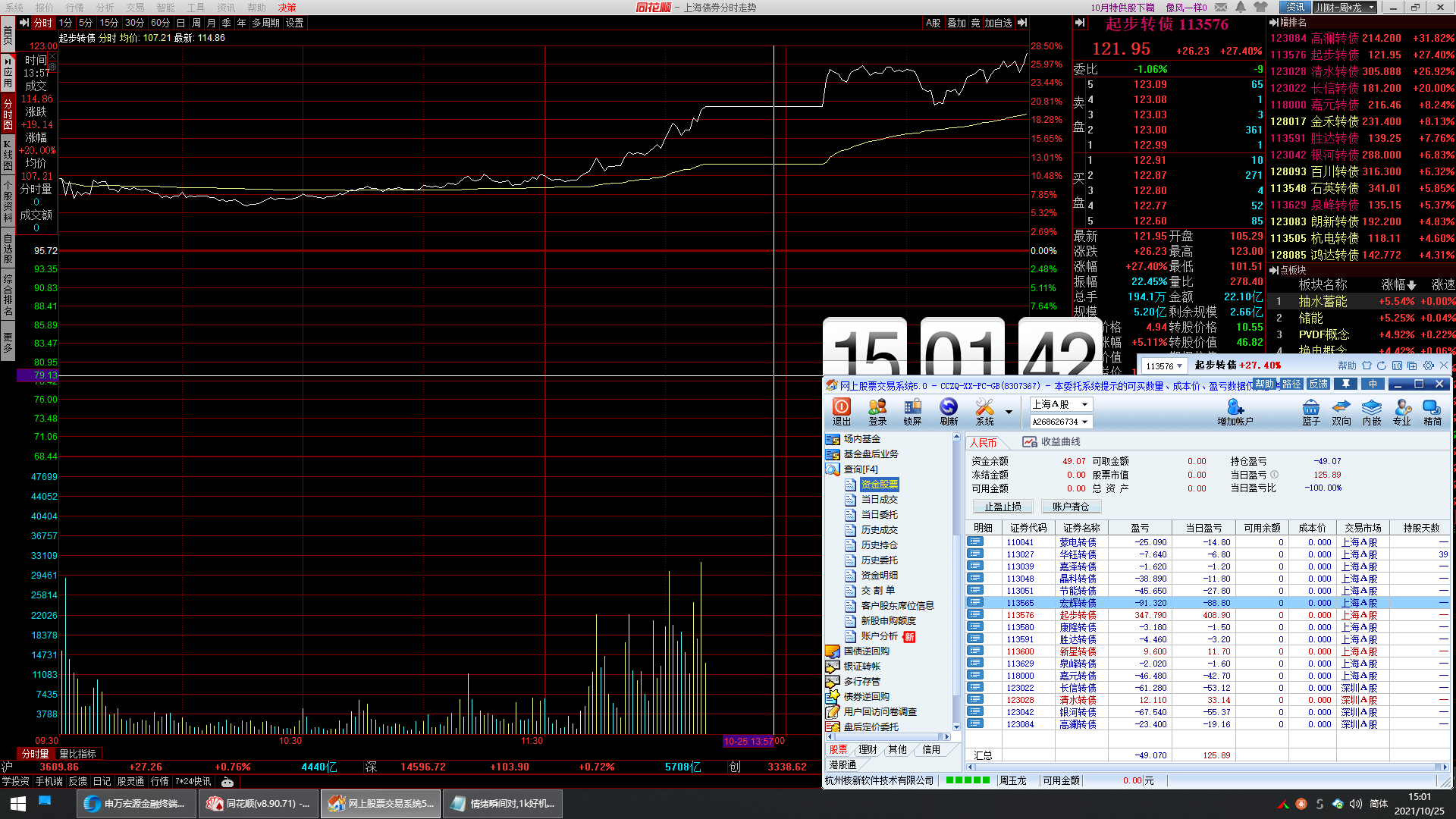
Task: Open the 行情 menu
Action: (74, 7)
